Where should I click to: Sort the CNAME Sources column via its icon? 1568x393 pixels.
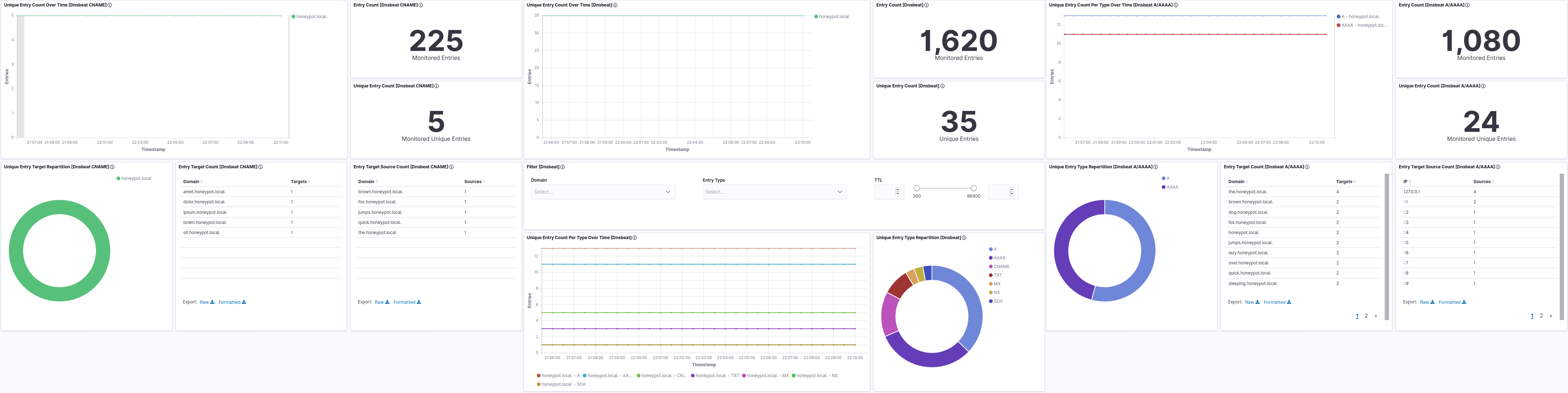click(484, 182)
